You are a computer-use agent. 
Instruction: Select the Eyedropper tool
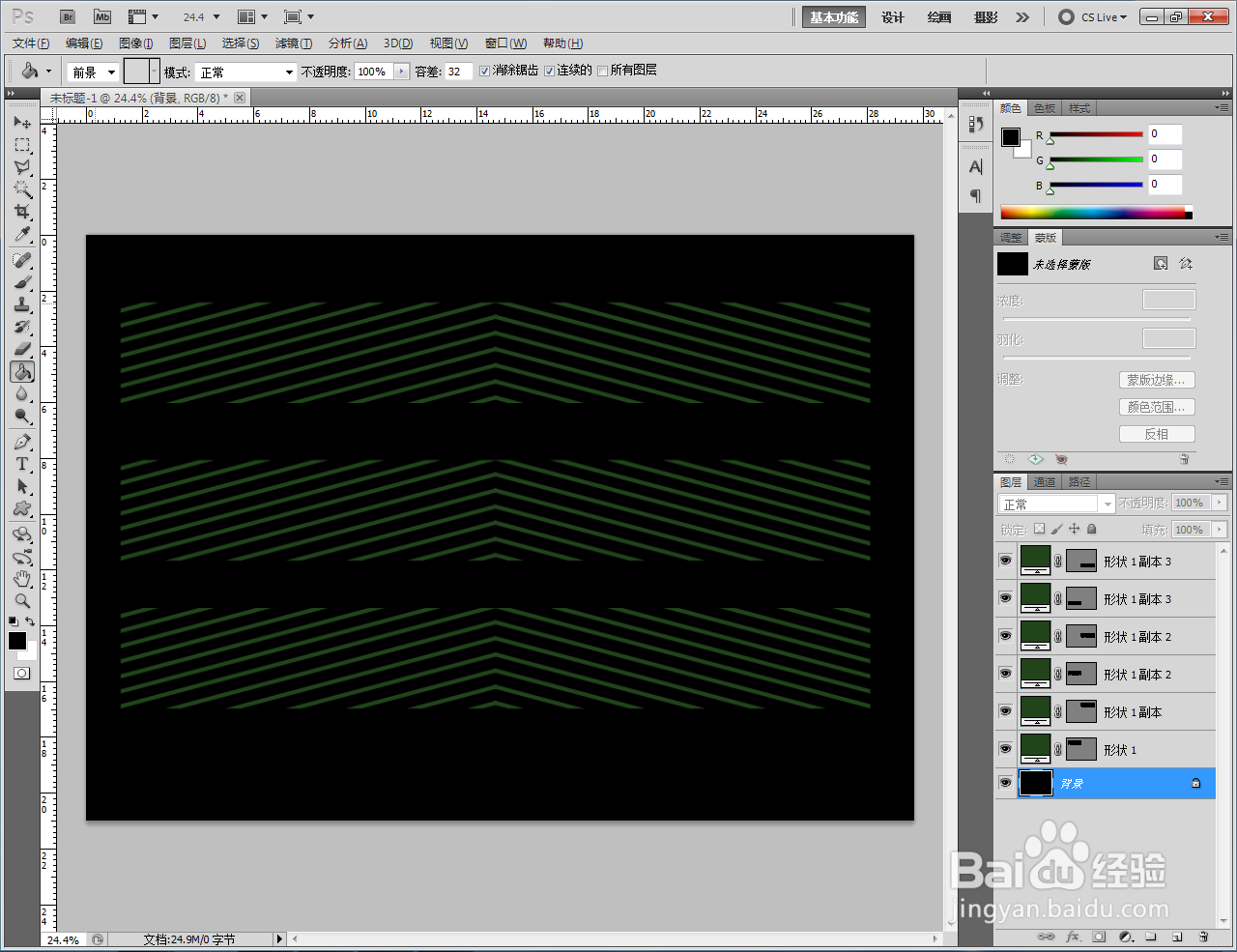[22, 234]
